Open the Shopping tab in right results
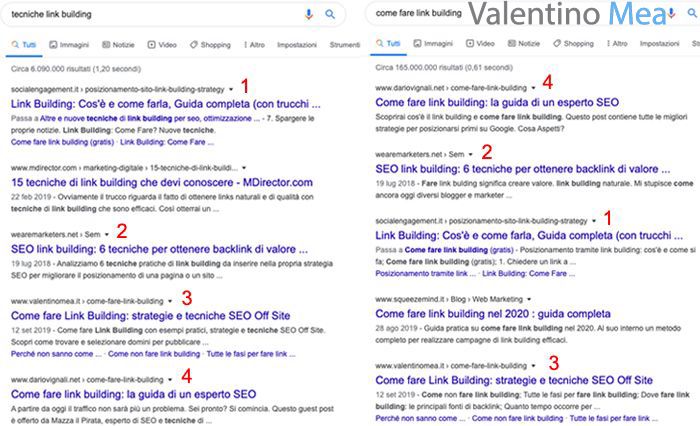This screenshot has width=700, height=426. tap(574, 43)
